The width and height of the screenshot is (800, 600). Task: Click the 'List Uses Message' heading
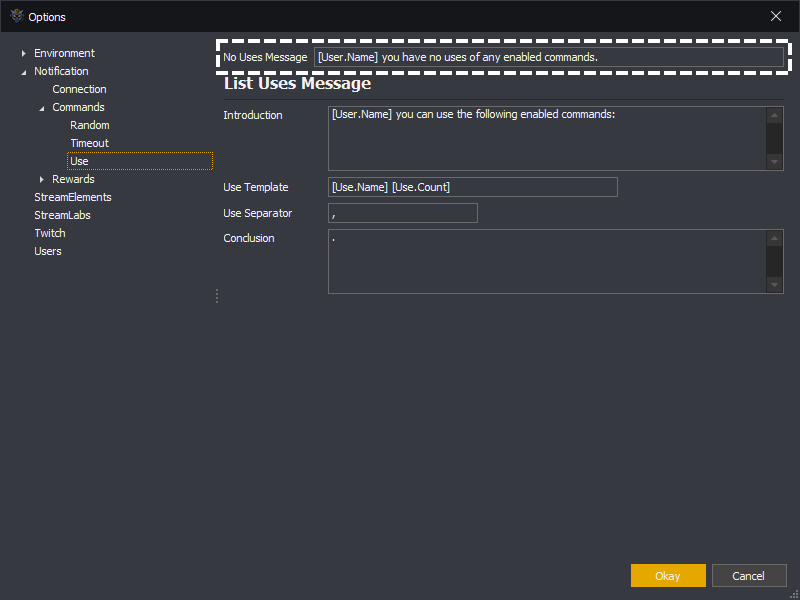pos(297,83)
